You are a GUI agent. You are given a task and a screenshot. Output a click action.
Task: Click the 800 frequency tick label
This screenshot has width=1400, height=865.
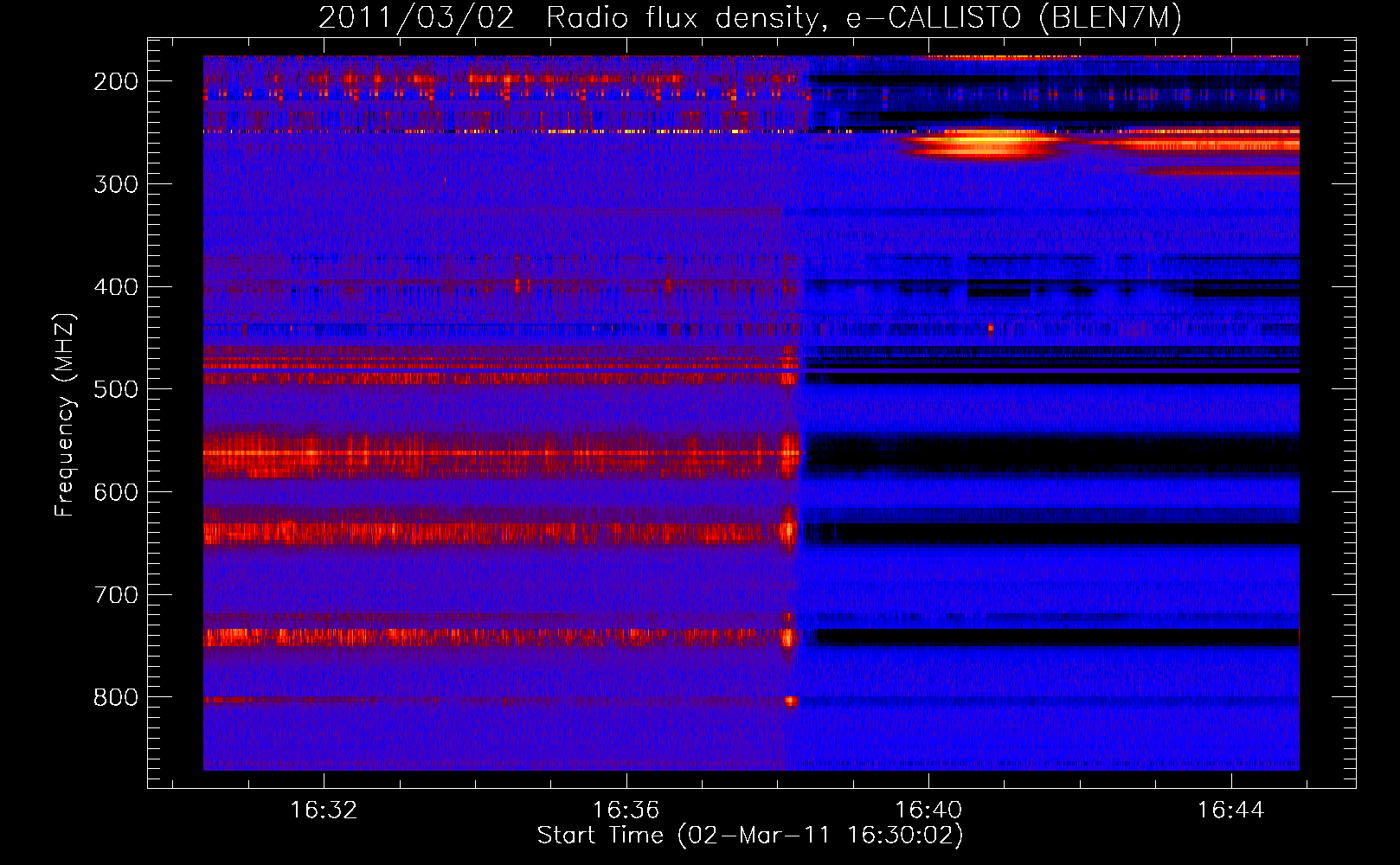116,697
